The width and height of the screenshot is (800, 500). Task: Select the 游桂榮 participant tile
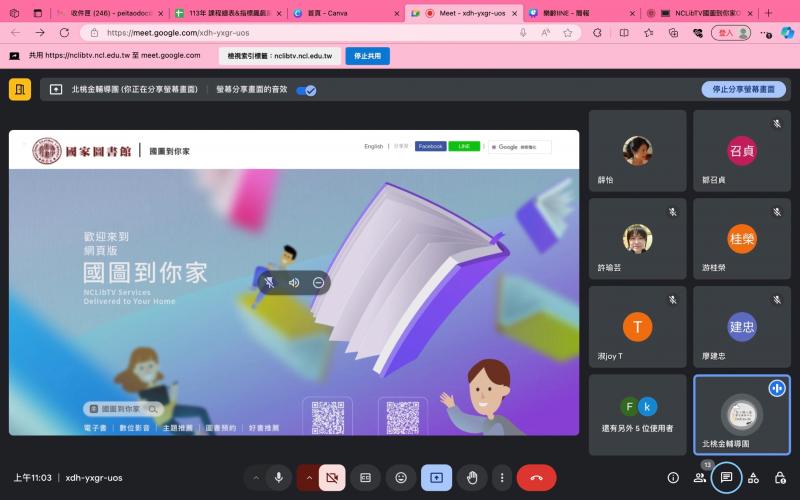(x=742, y=238)
